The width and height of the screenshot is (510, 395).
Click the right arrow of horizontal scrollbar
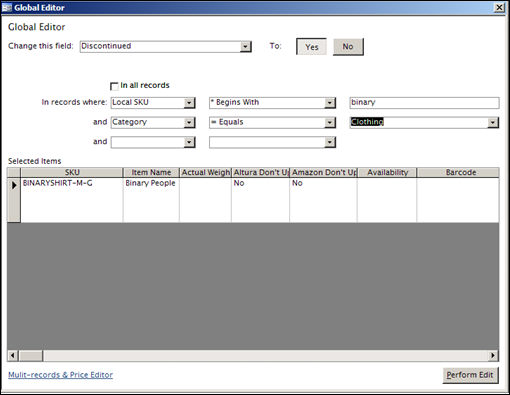click(x=493, y=356)
